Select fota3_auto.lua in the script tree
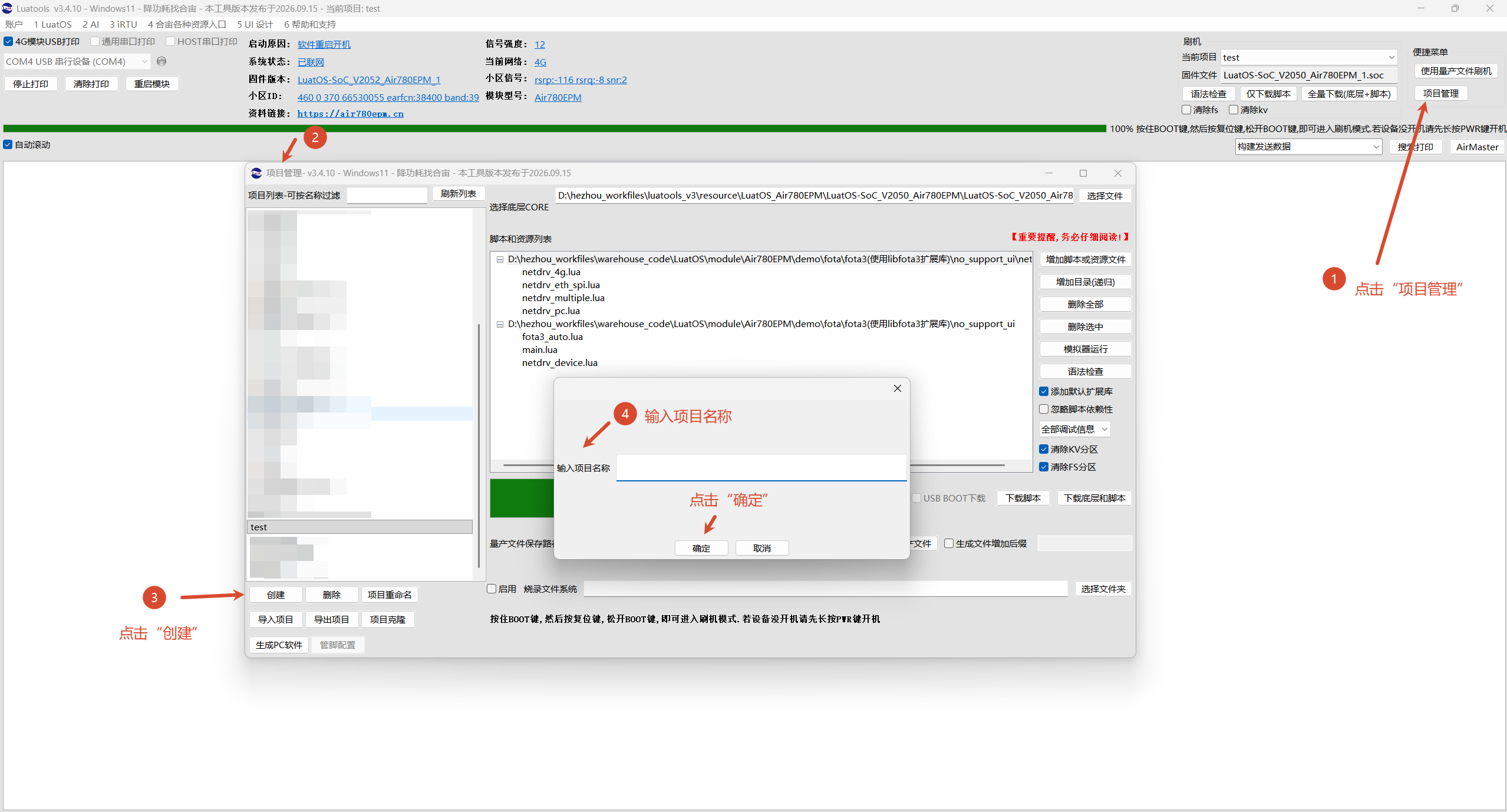The width and height of the screenshot is (1507, 812). pos(552,336)
